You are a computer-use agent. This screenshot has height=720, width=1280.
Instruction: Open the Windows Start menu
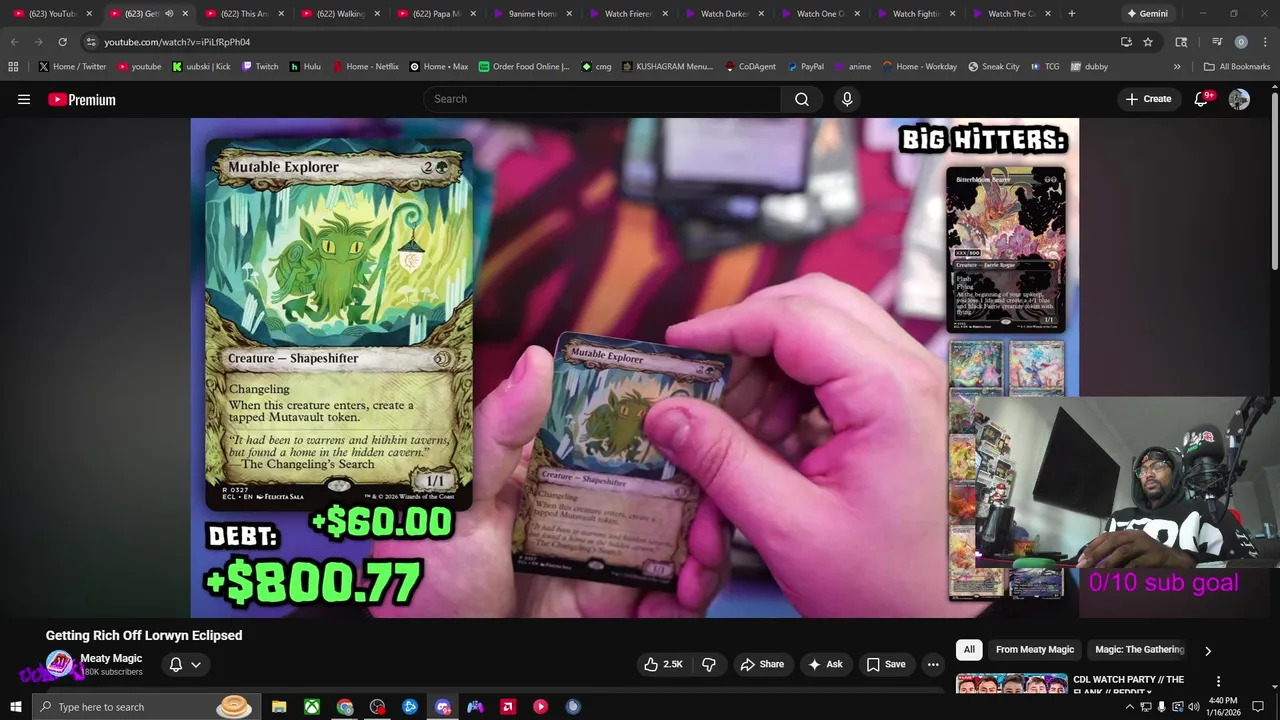15,707
